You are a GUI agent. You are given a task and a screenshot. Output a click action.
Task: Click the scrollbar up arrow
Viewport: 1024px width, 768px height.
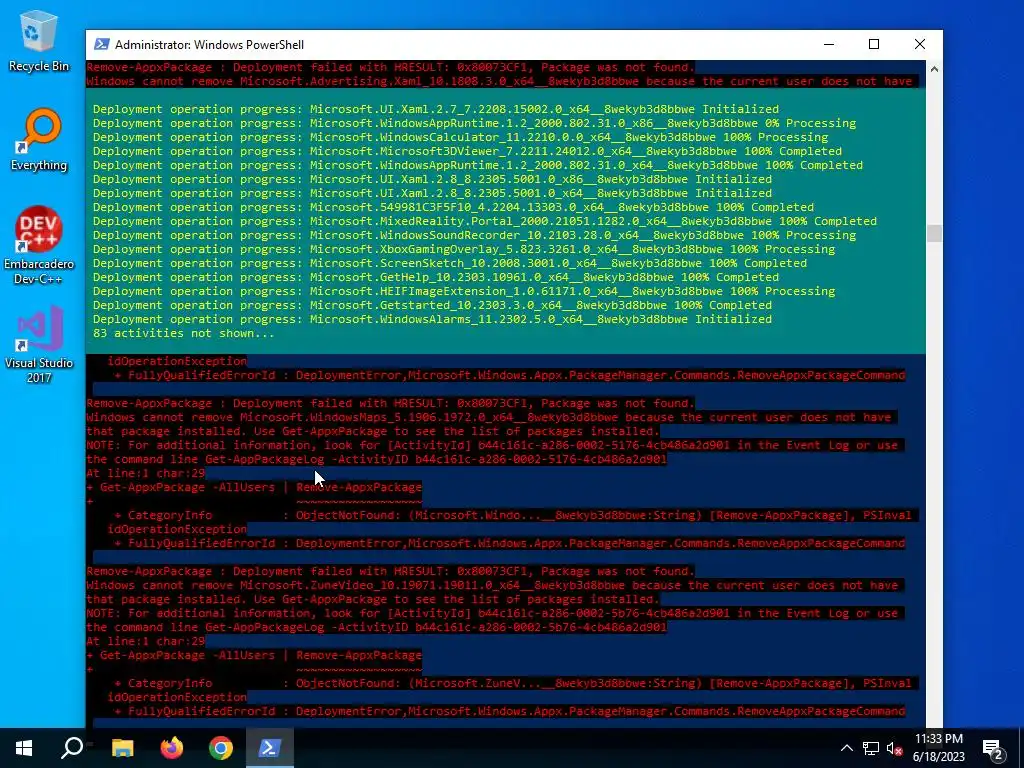pos(934,69)
